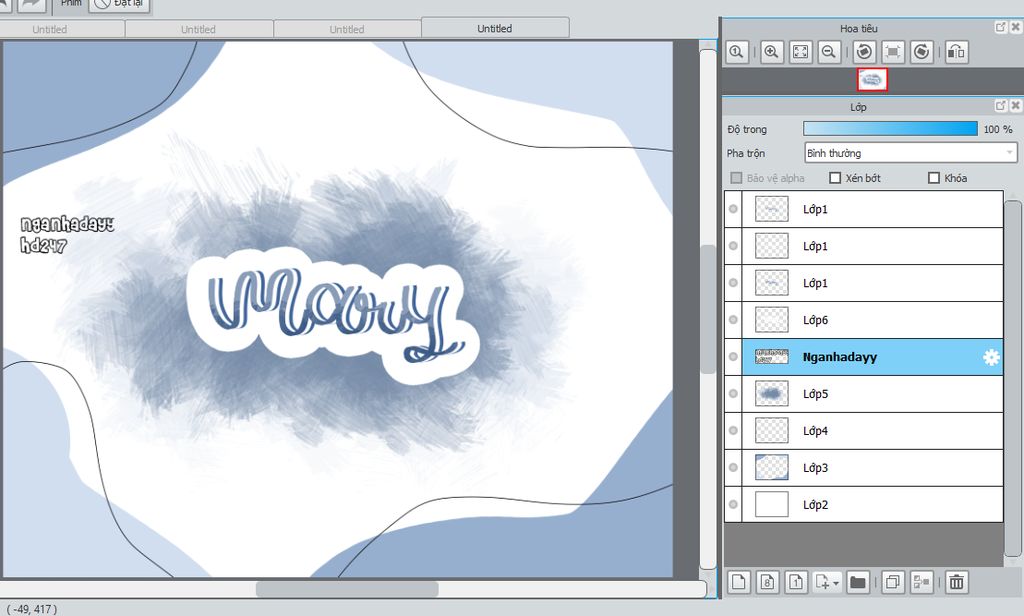The image size is (1024, 616).
Task: Adjust the Độ trong opacity slider
Action: tap(890, 129)
